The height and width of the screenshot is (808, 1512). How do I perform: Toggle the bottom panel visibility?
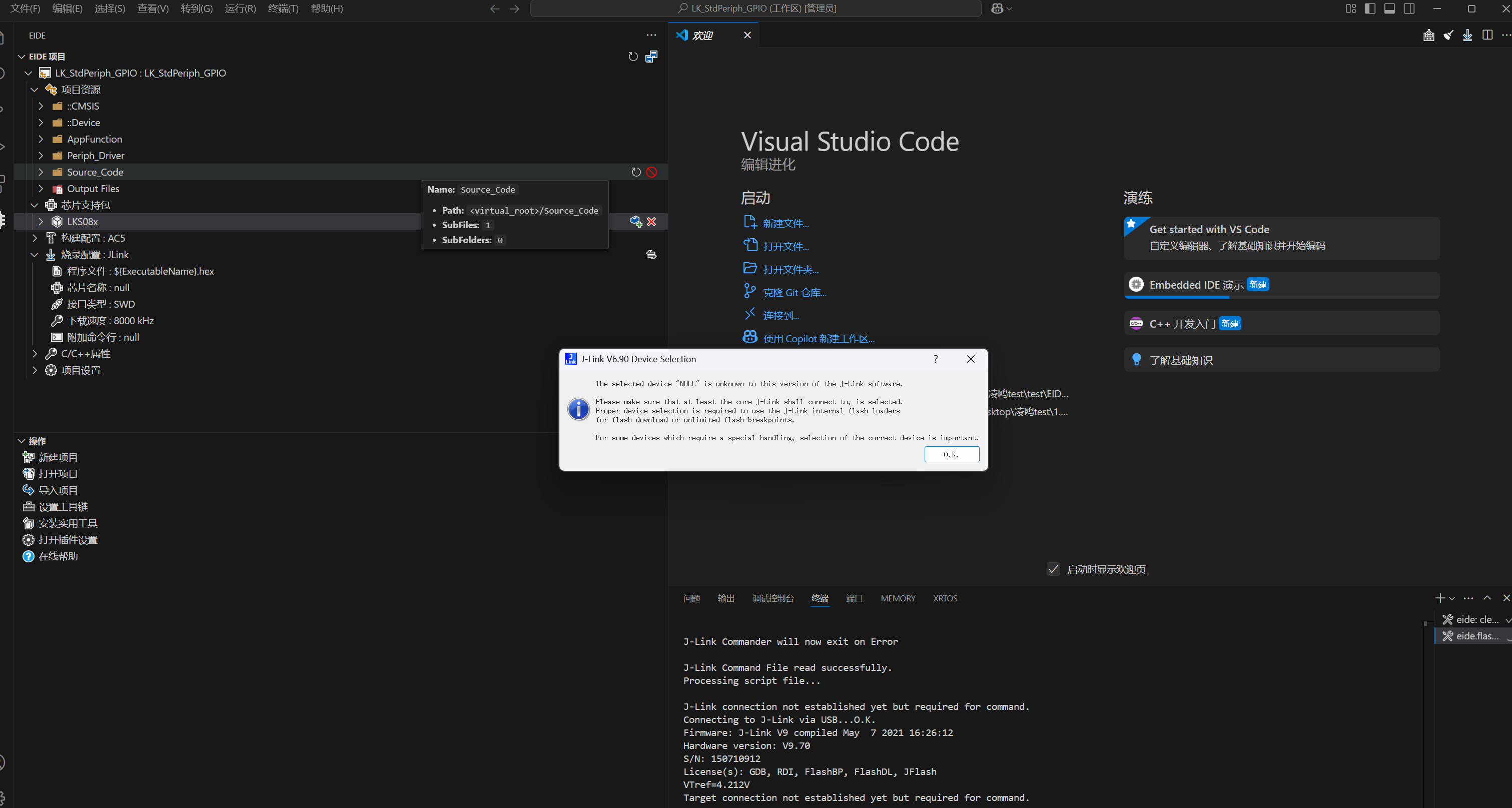click(x=1389, y=8)
